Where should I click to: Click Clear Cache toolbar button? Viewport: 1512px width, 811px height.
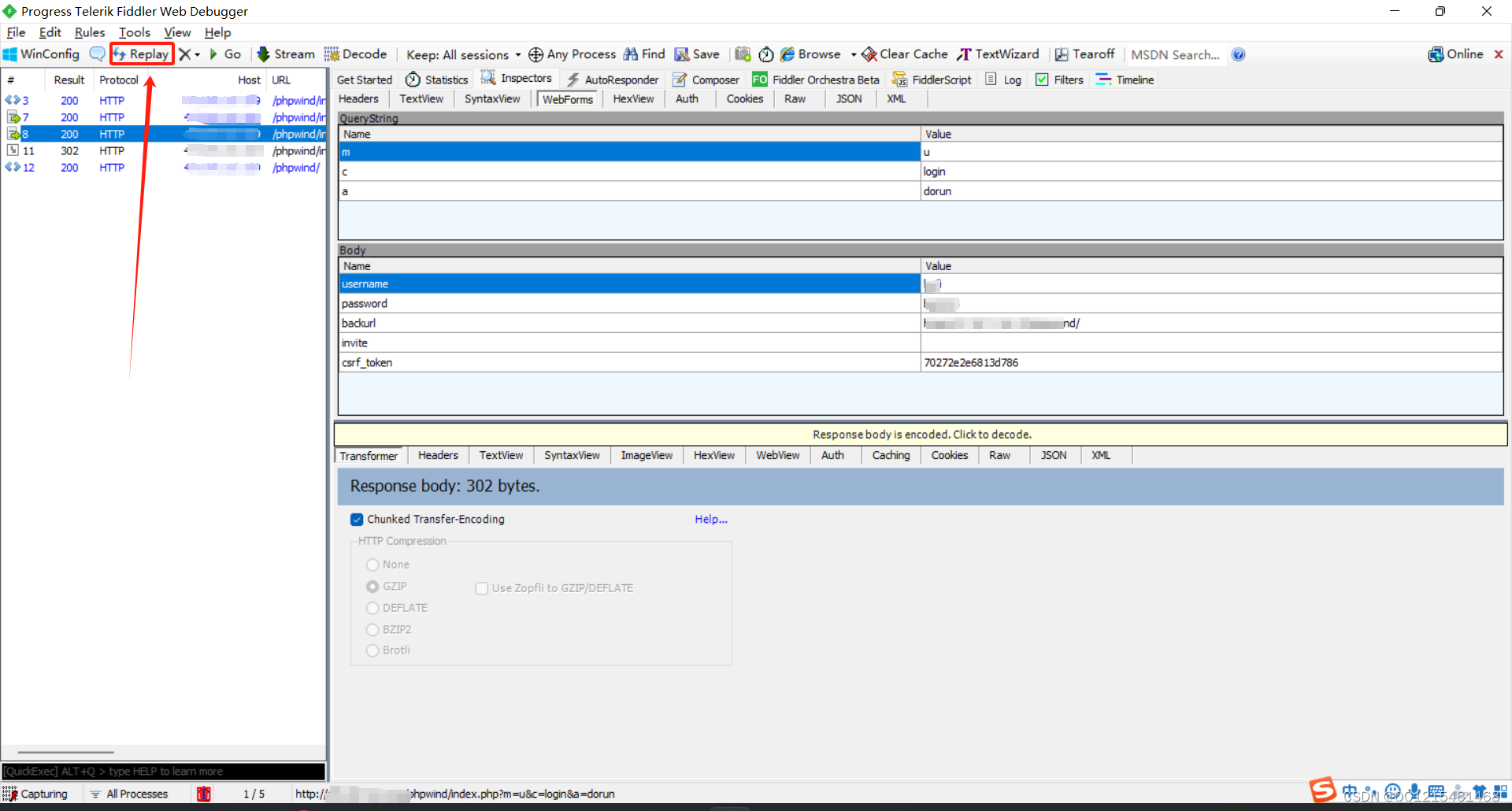tap(905, 54)
